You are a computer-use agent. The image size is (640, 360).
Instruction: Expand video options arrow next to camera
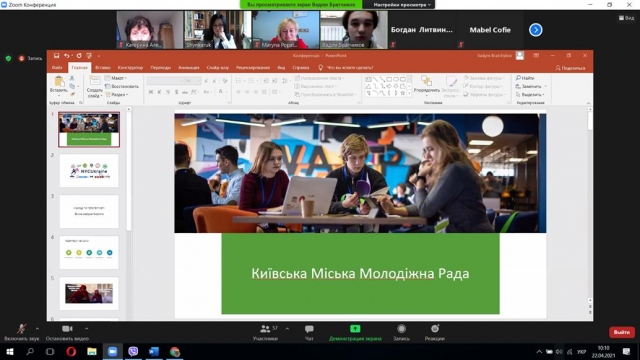86,329
